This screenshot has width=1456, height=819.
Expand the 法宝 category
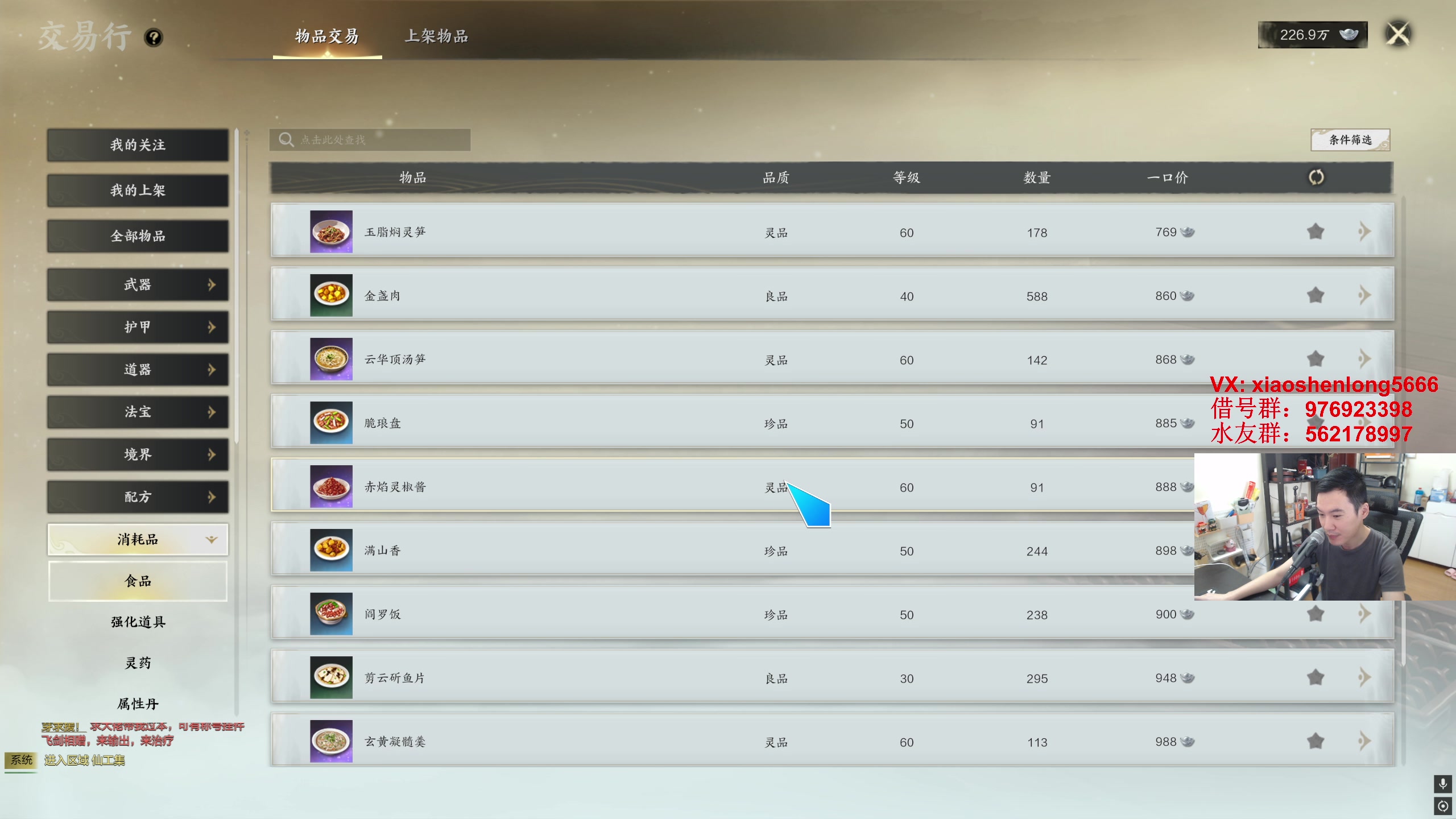click(138, 412)
